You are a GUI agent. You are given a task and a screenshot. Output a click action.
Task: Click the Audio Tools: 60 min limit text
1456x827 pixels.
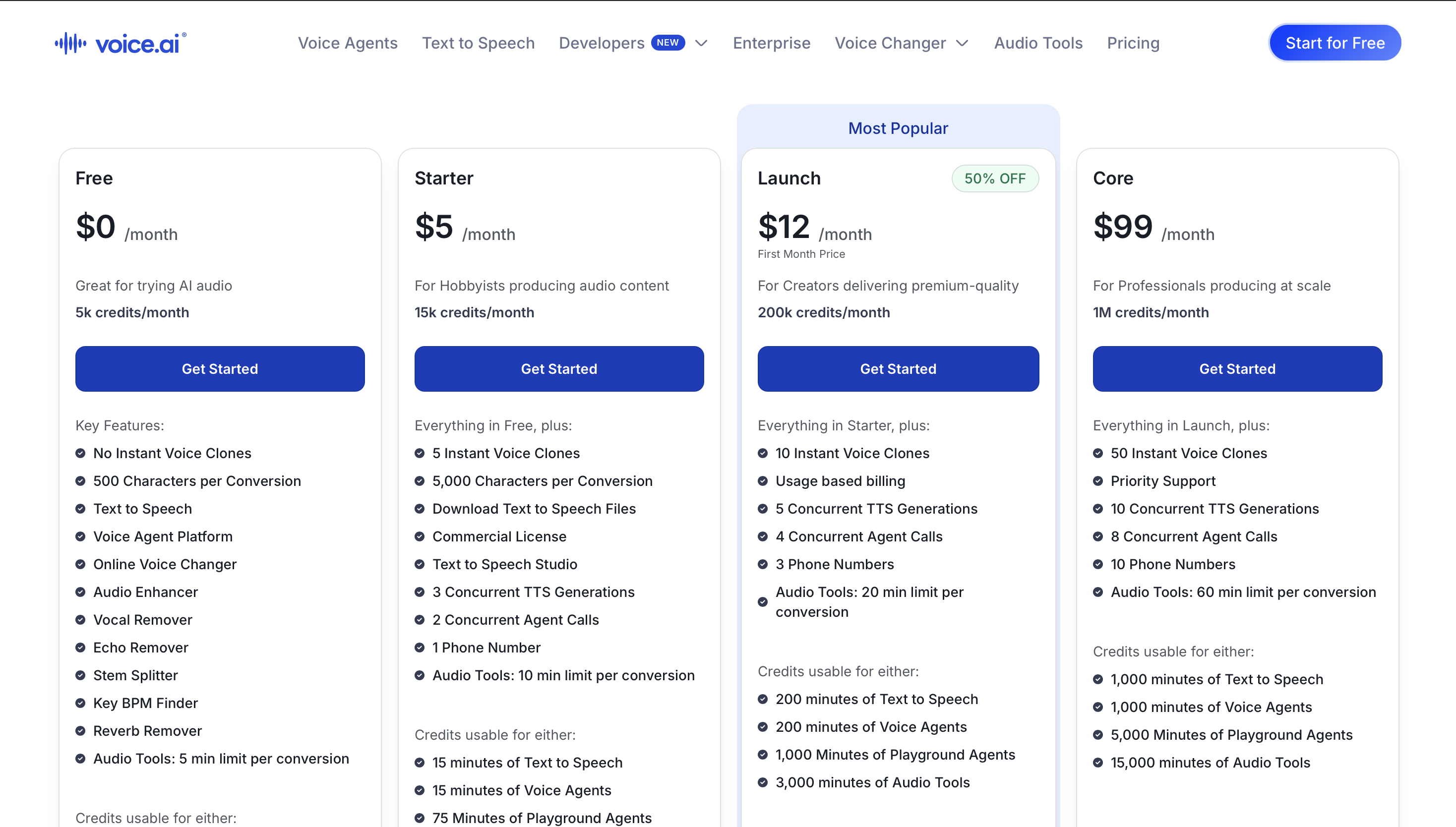pyautogui.click(x=1243, y=592)
